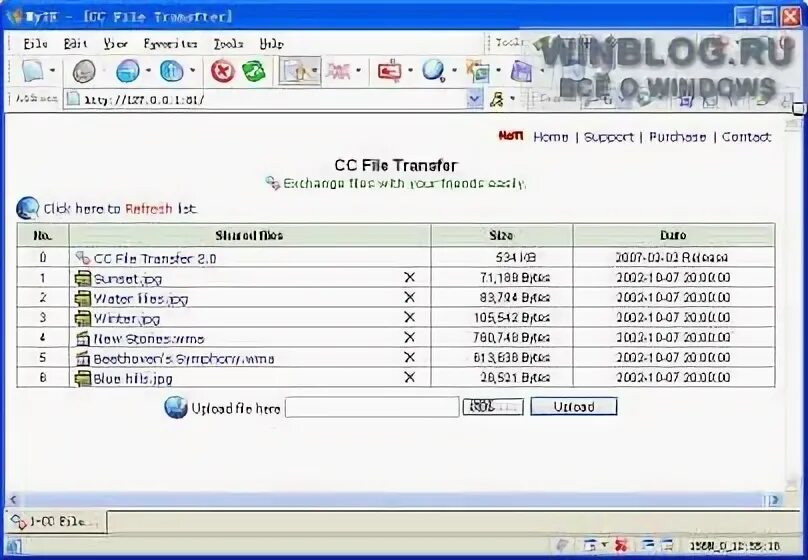Open the Sunset.jpg file link
Image resolution: width=808 pixels, height=560 pixels.
click(128, 279)
